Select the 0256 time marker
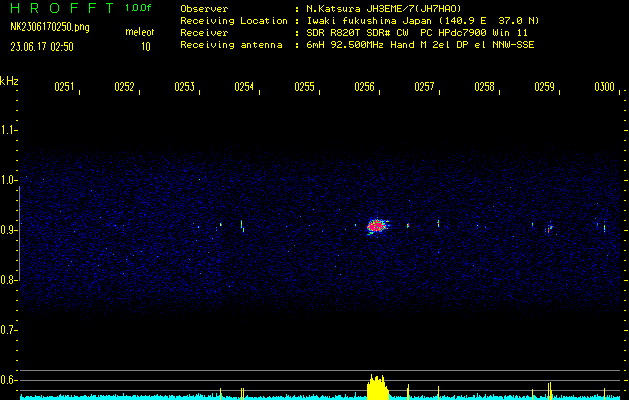This screenshot has height=400, width=629. [364, 88]
